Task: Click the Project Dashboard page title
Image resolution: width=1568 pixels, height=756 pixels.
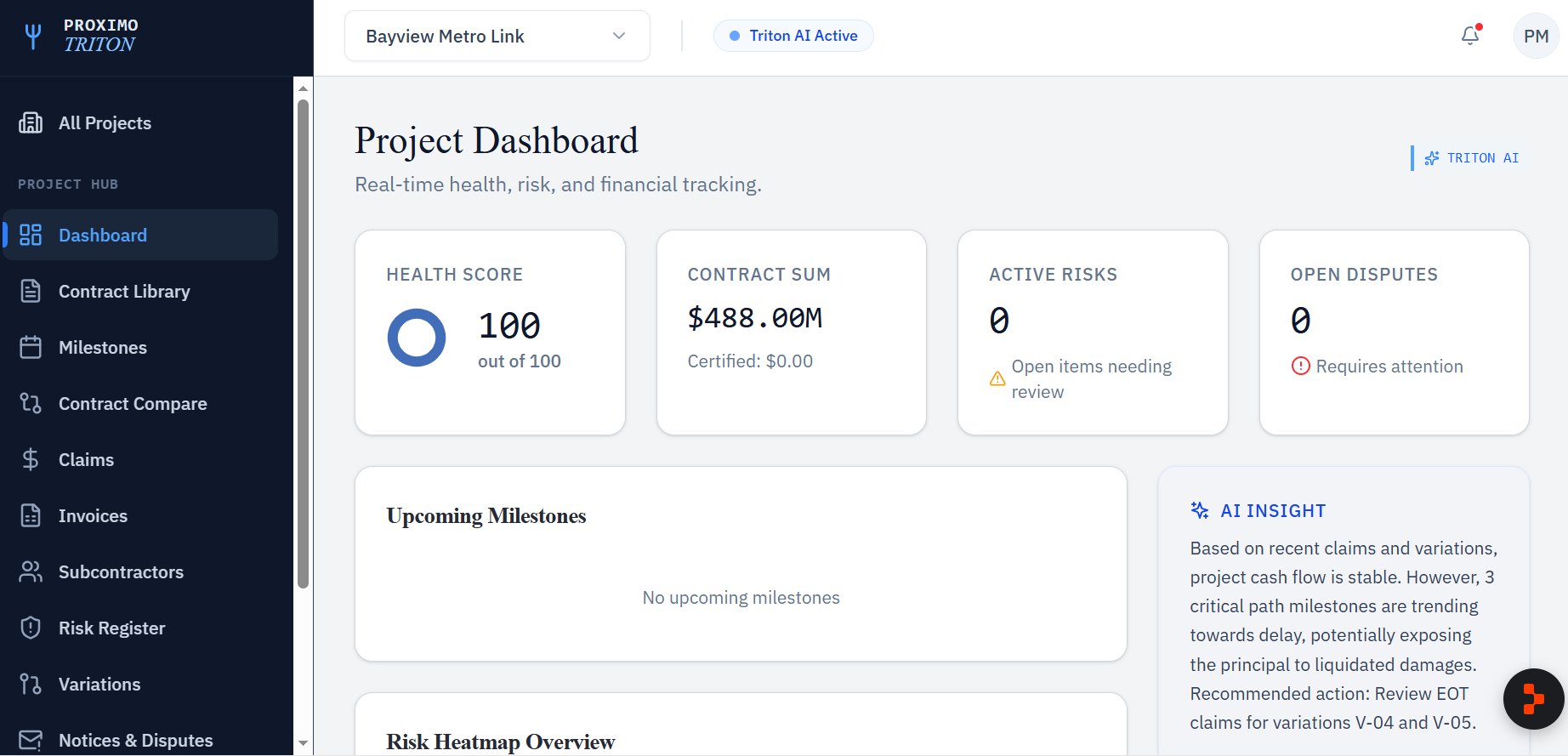Action: coord(497,140)
